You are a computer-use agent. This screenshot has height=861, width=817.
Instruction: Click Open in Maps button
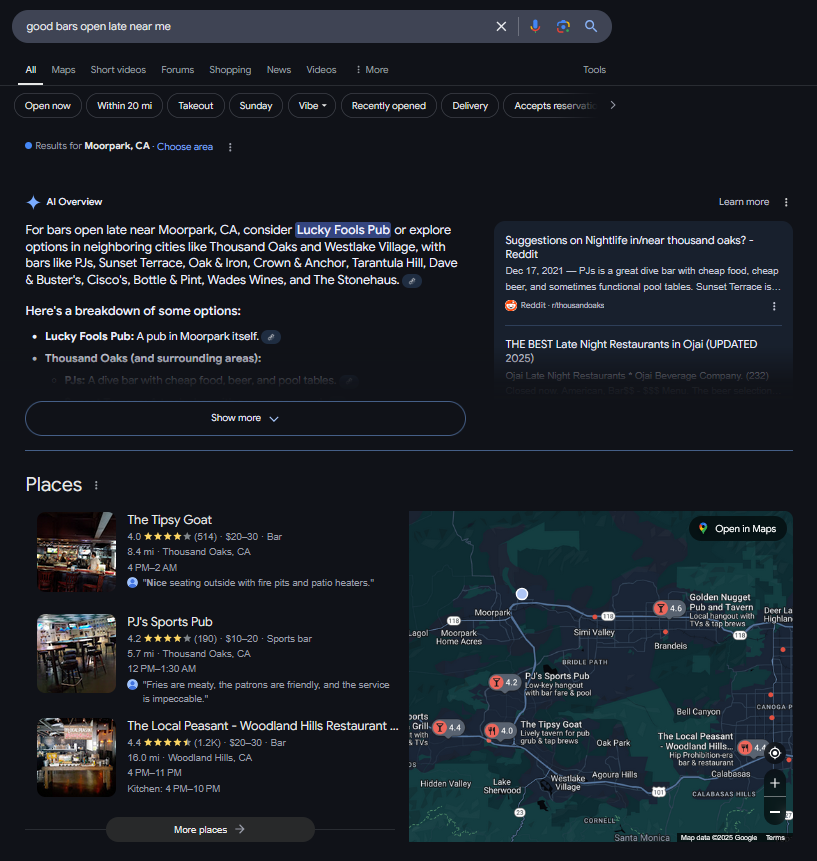pos(738,529)
